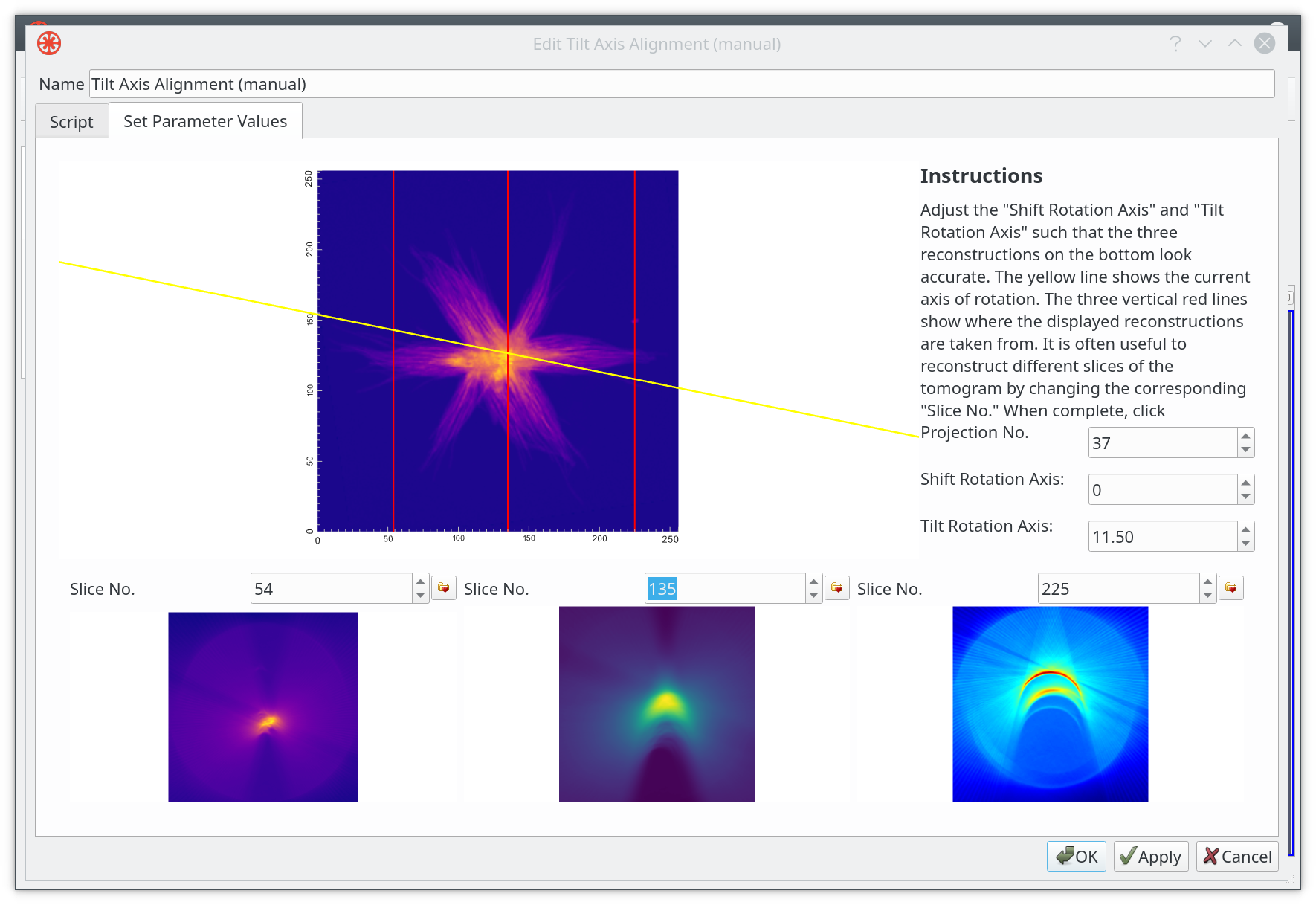Screen dimensions: 1316x905
Task: Increment slice number 54 spinner
Action: (420, 582)
